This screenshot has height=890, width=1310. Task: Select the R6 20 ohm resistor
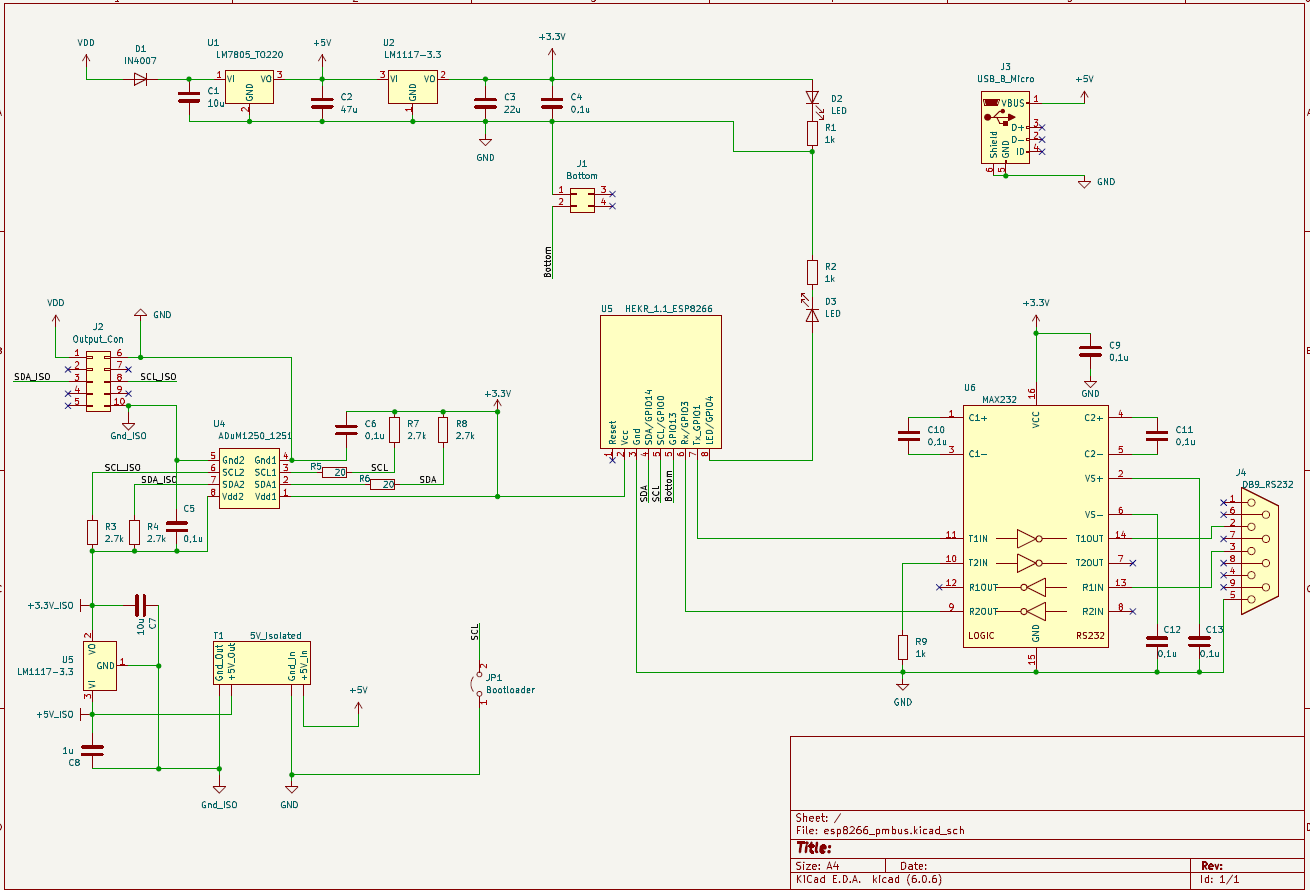[x=383, y=484]
